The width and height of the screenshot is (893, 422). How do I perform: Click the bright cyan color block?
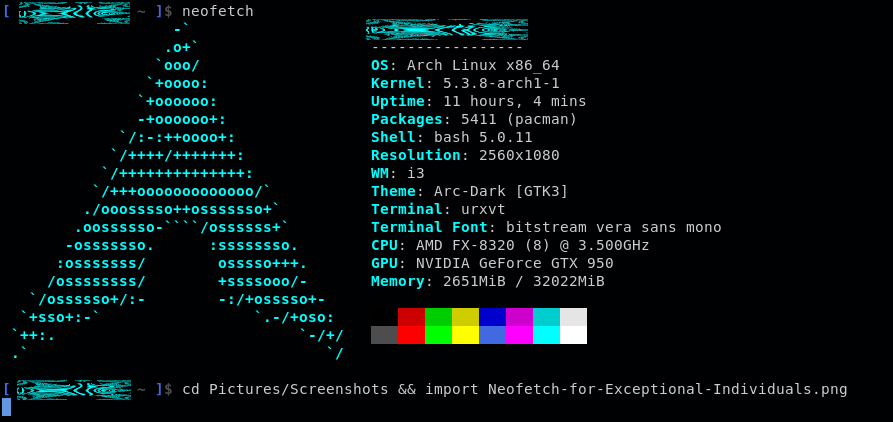[547, 335]
